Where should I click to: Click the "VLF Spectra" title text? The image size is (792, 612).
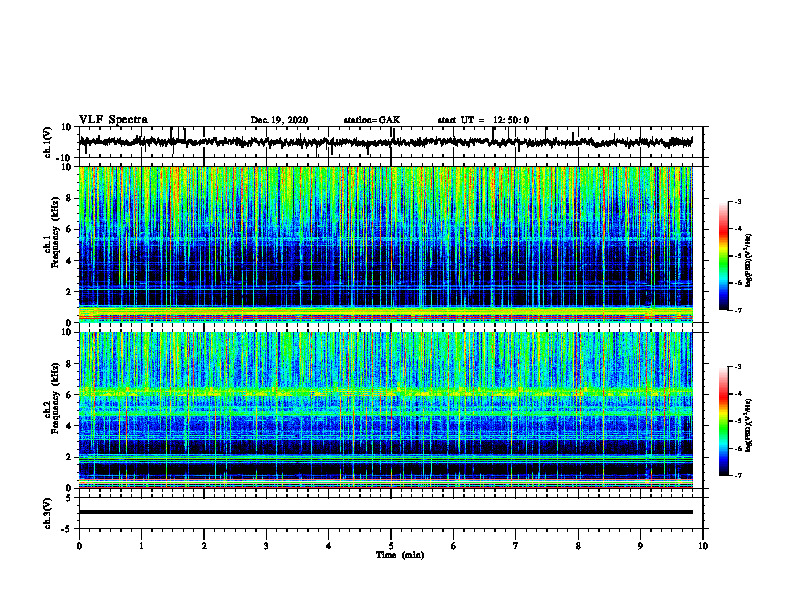click(113, 120)
